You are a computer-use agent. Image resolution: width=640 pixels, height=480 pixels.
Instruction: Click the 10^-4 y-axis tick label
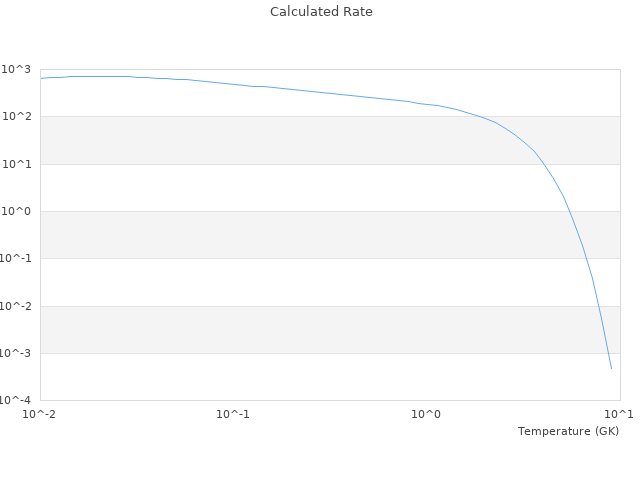[16, 401]
